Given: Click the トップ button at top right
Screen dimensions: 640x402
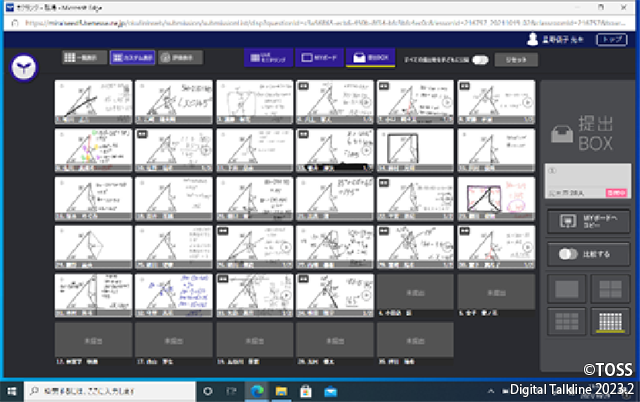Looking at the screenshot, I should click(x=610, y=39).
